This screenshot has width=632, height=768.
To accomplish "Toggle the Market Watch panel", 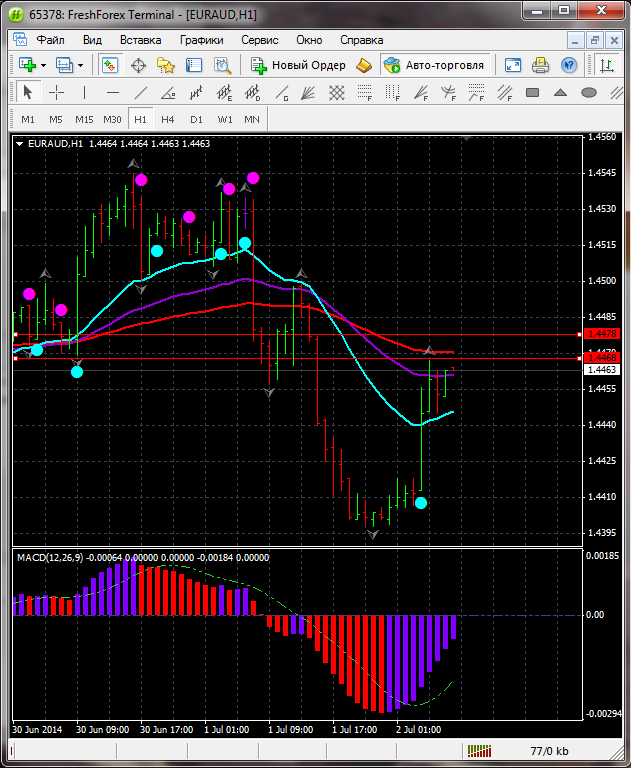I will (110, 65).
